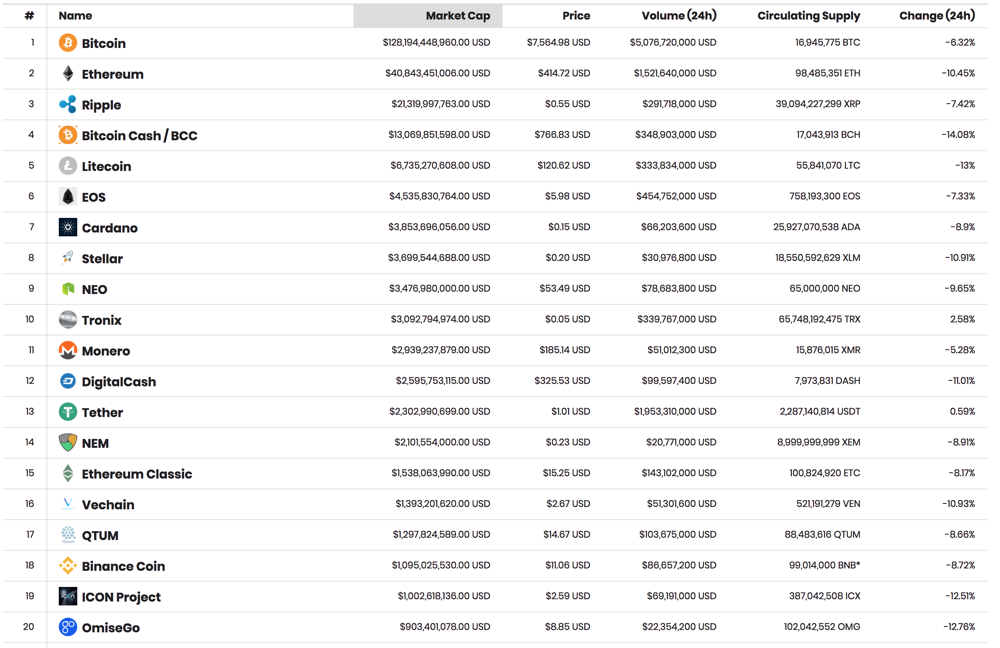This screenshot has width=1000, height=648.
Task: Open the ICON Project name link
Action: pos(121,597)
